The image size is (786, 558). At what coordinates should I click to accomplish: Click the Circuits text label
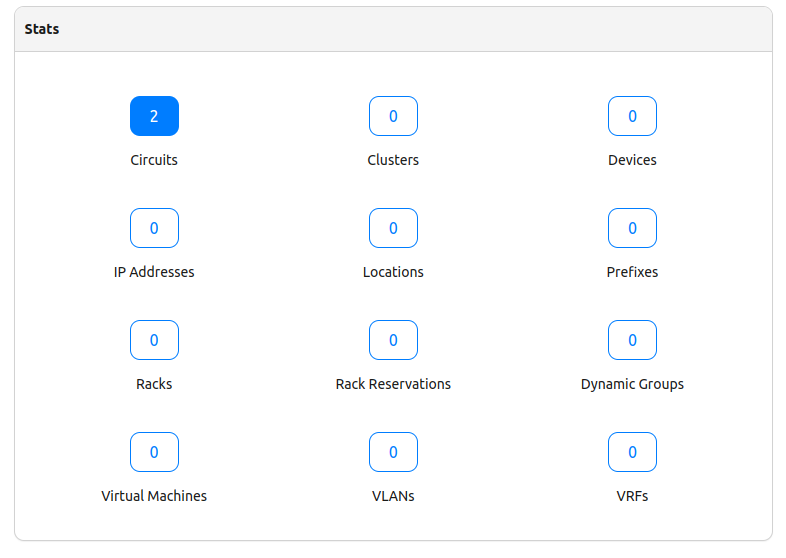[x=154, y=160]
